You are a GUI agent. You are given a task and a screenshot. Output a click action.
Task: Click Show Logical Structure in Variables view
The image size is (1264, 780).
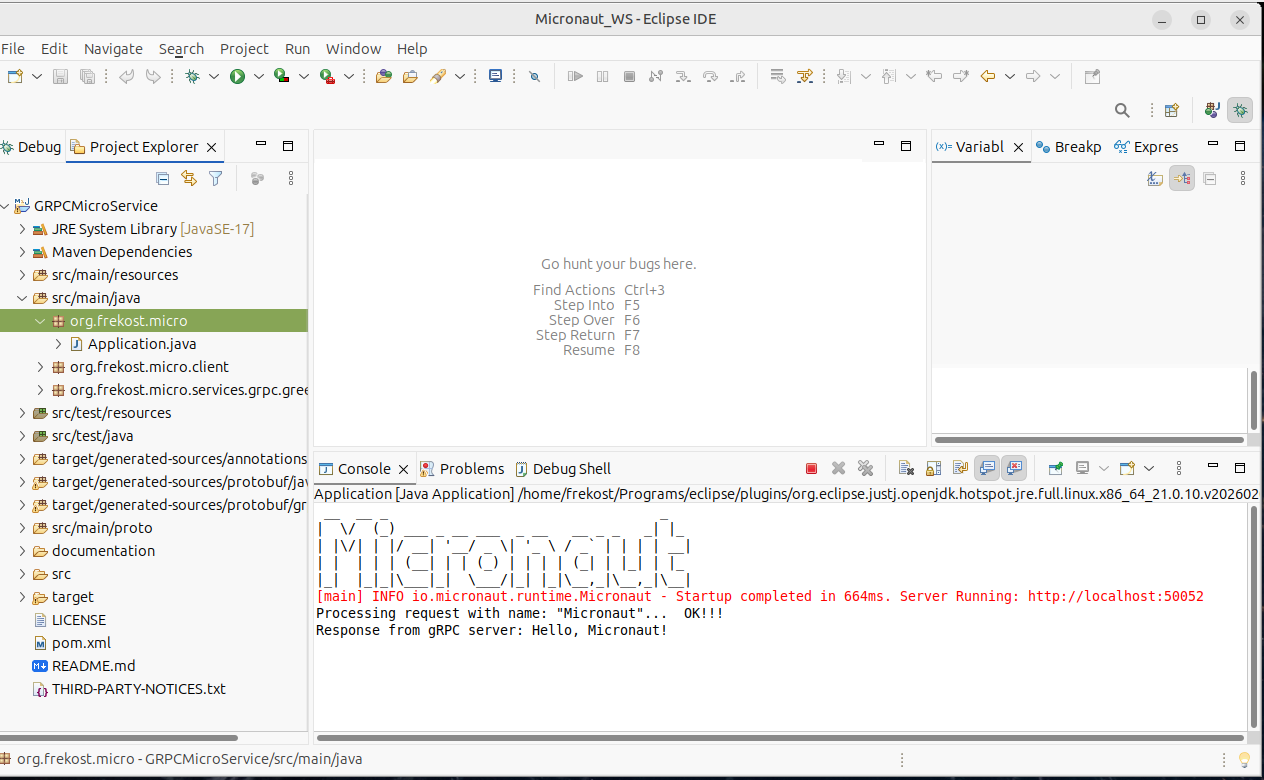[1182, 178]
